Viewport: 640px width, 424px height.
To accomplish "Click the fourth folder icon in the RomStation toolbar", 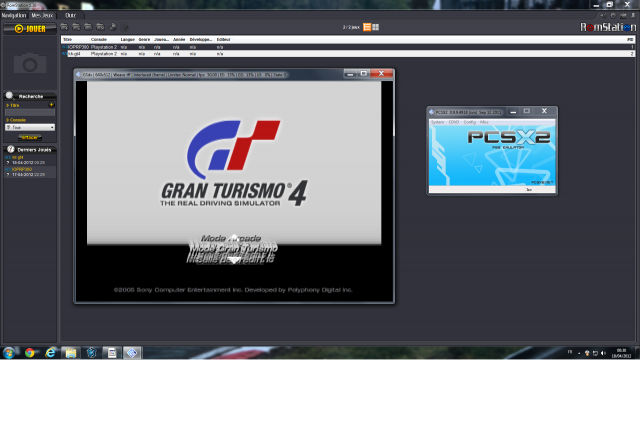I will (x=100, y=27).
